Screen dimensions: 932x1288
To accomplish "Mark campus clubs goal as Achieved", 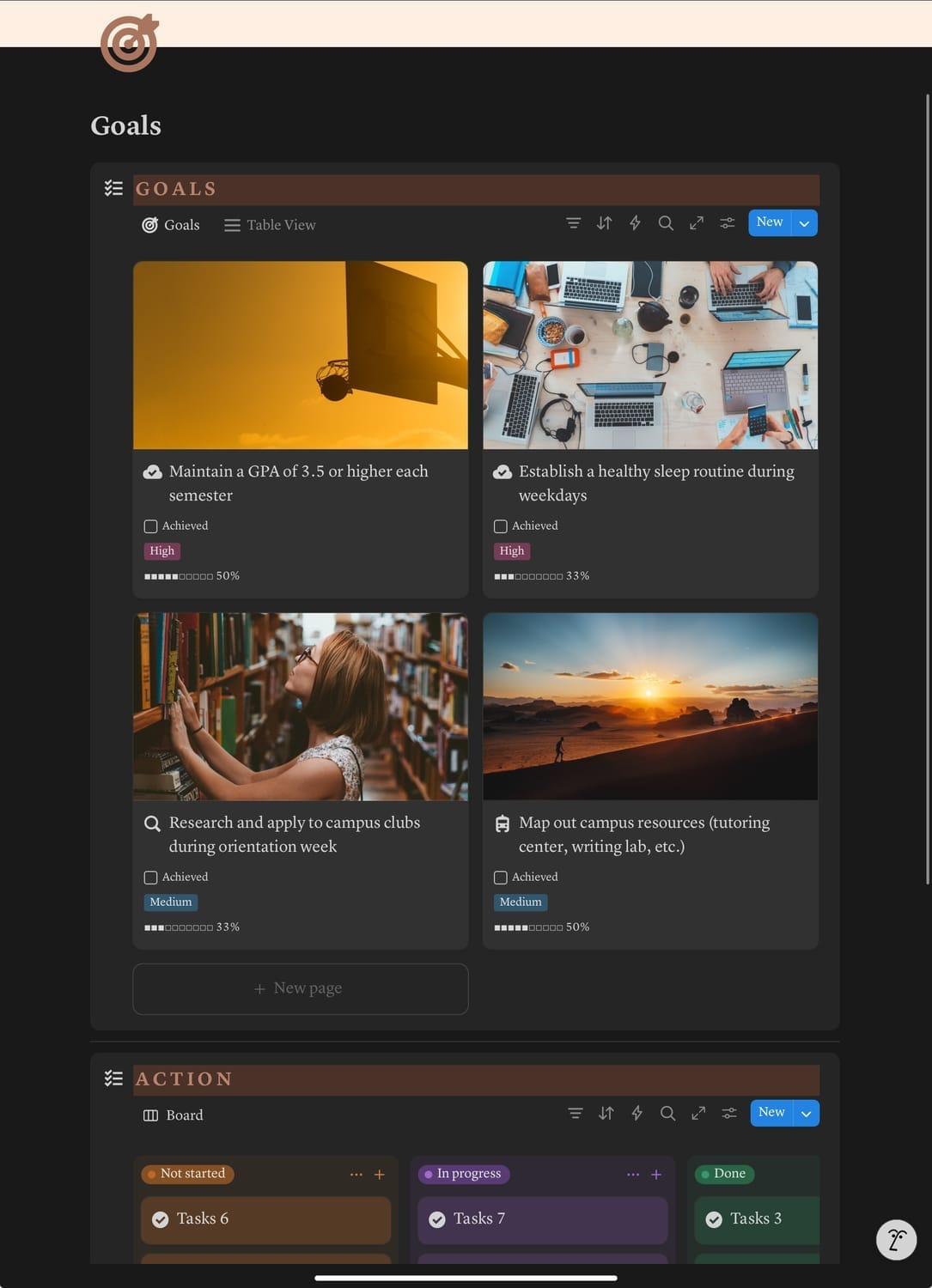I will (x=150, y=878).
